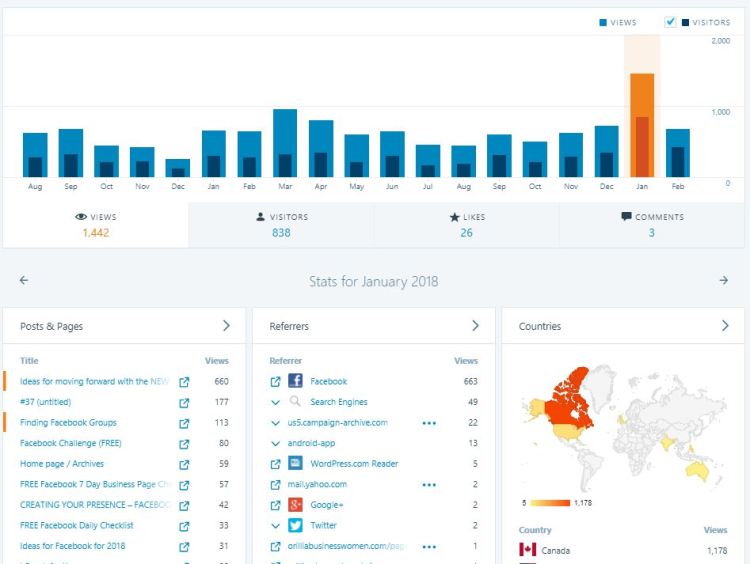Select the Comments stats tab
This screenshot has width=750, height=564.
pos(651,225)
